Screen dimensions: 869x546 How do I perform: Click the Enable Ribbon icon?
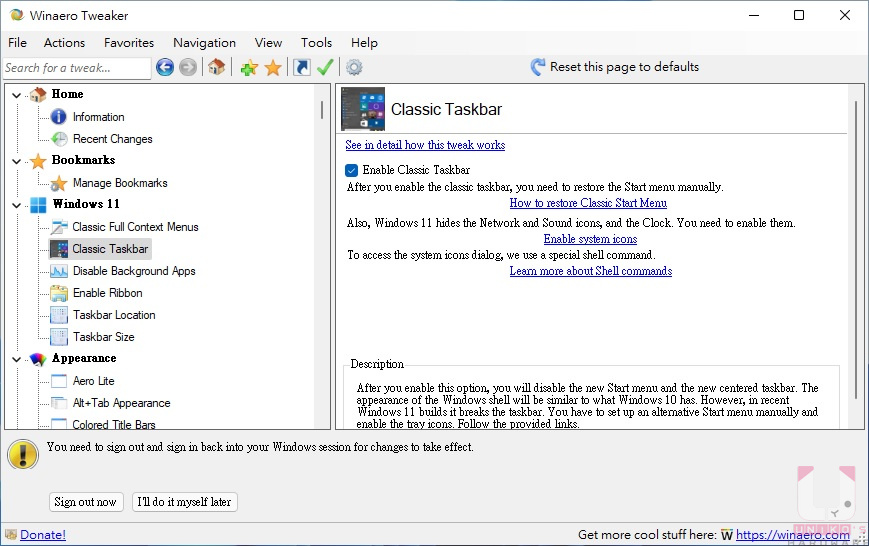coord(59,293)
